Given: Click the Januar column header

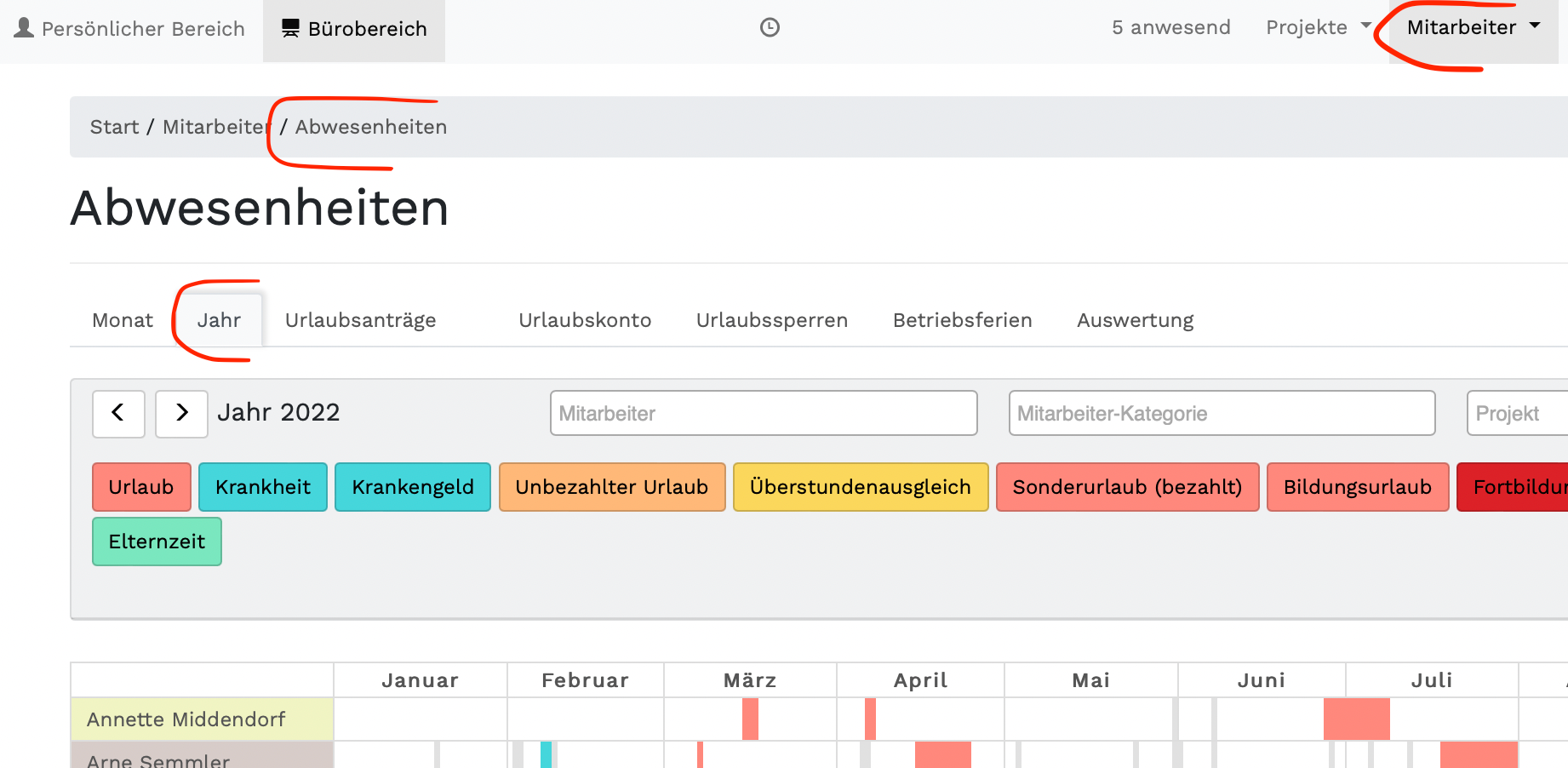Looking at the screenshot, I should point(421,680).
